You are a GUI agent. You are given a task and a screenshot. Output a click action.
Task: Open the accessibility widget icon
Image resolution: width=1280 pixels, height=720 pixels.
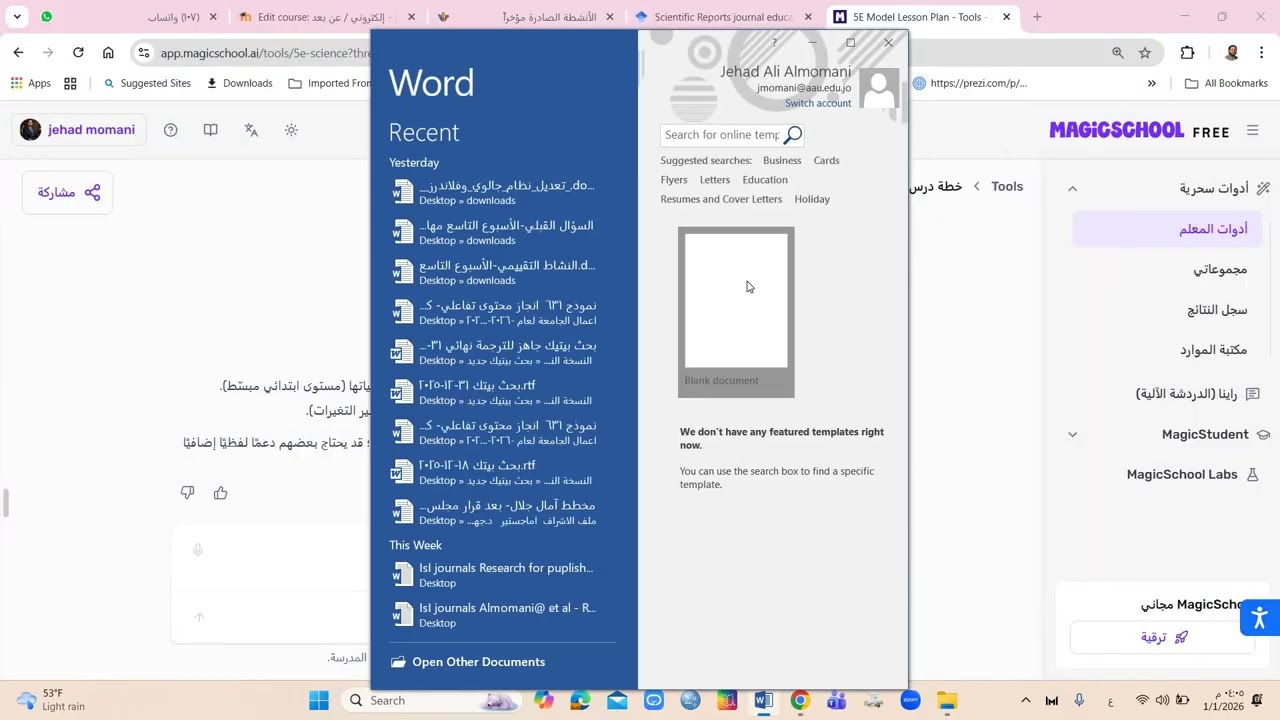(x=1259, y=617)
